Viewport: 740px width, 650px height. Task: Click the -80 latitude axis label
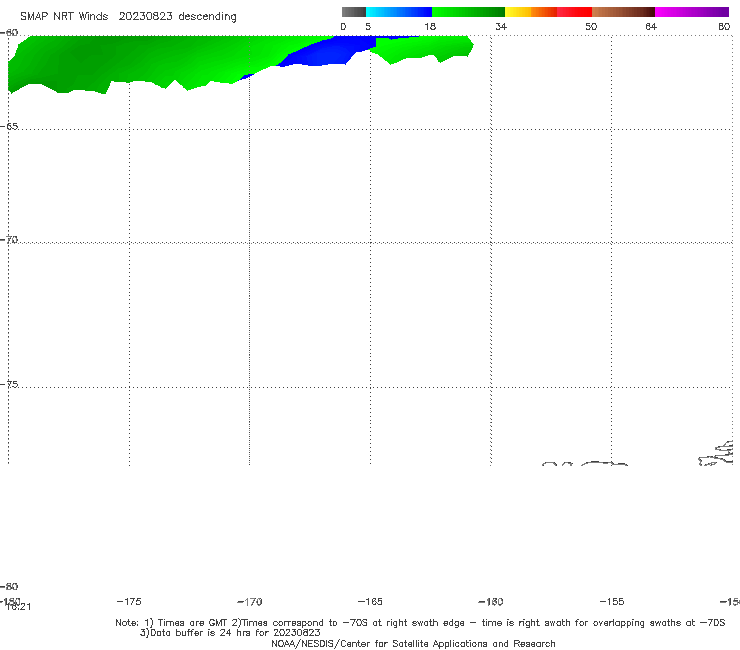pos(9,586)
